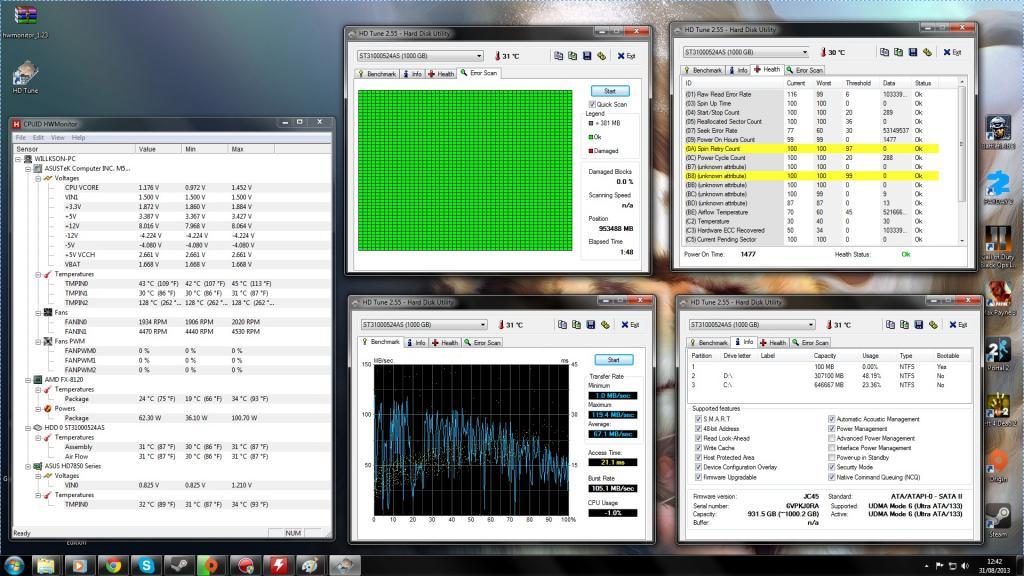Open Windows Explorer from taskbar
Image resolution: width=1024 pixels, height=576 pixels.
[x=45, y=565]
